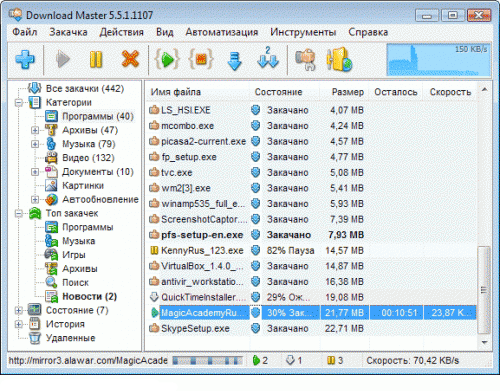Select the pfs-setup-en.exe file
Image resolution: width=500 pixels, height=391 pixels.
[x=202, y=235]
